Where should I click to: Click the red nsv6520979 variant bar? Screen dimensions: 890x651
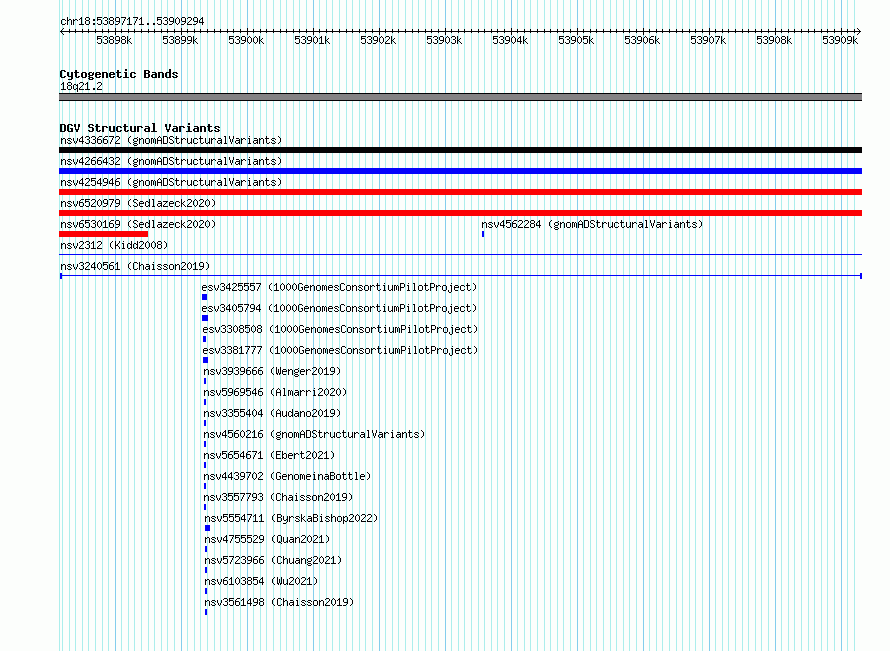460,213
